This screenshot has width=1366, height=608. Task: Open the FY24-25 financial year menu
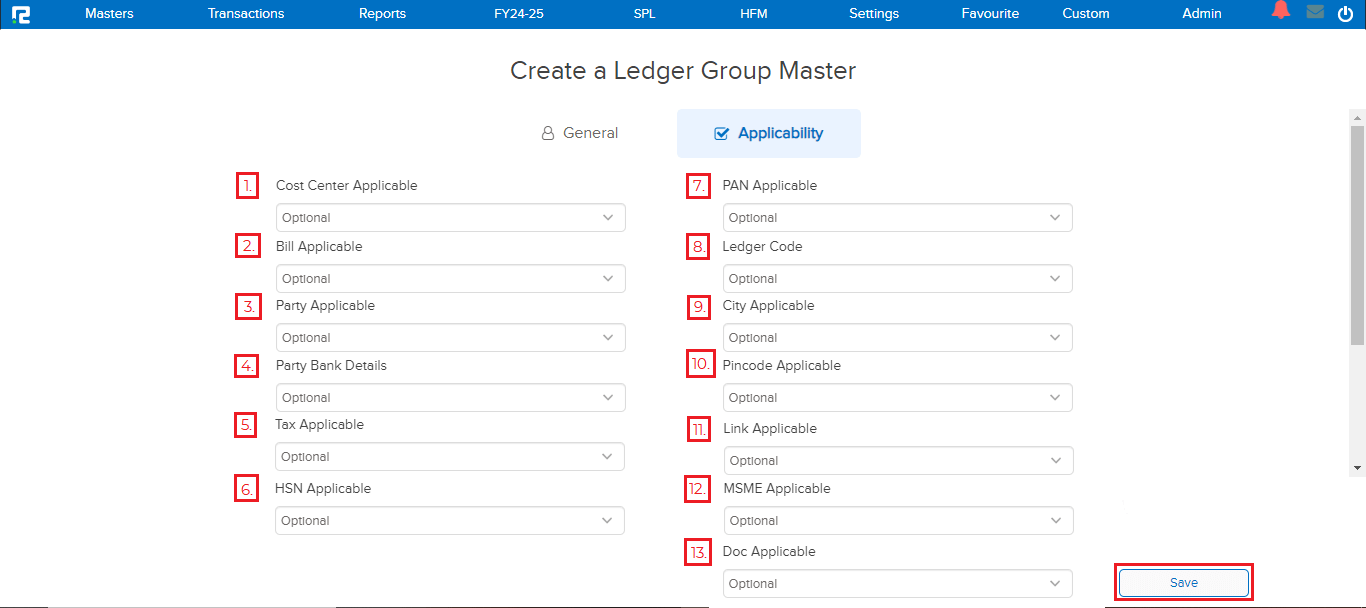[519, 14]
